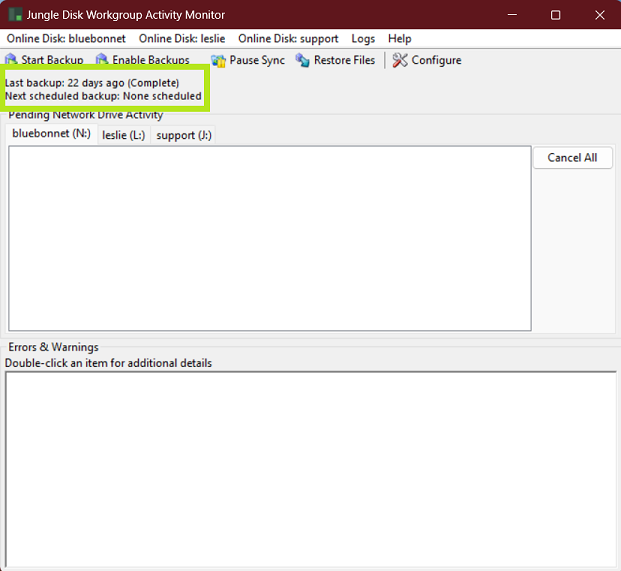
Task: Click the Start Backup toolbar icon
Action: pyautogui.click(x=11, y=59)
